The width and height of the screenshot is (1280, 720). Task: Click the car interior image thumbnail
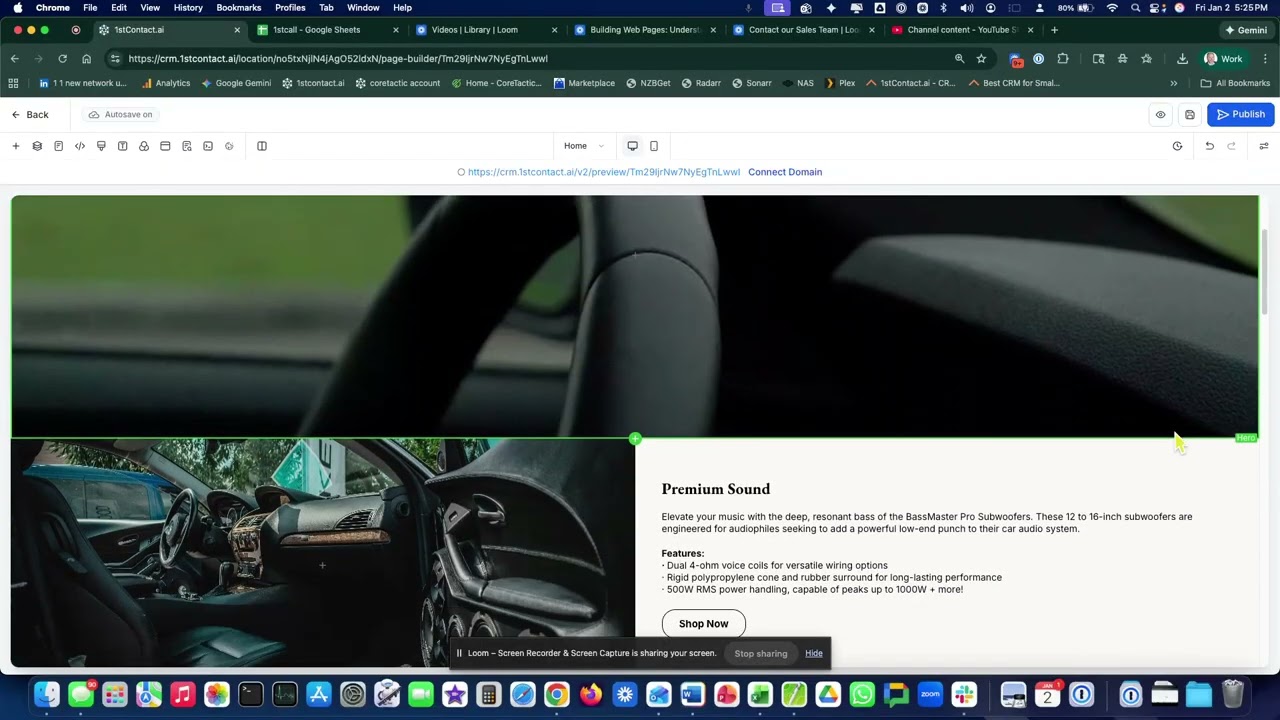pos(322,553)
